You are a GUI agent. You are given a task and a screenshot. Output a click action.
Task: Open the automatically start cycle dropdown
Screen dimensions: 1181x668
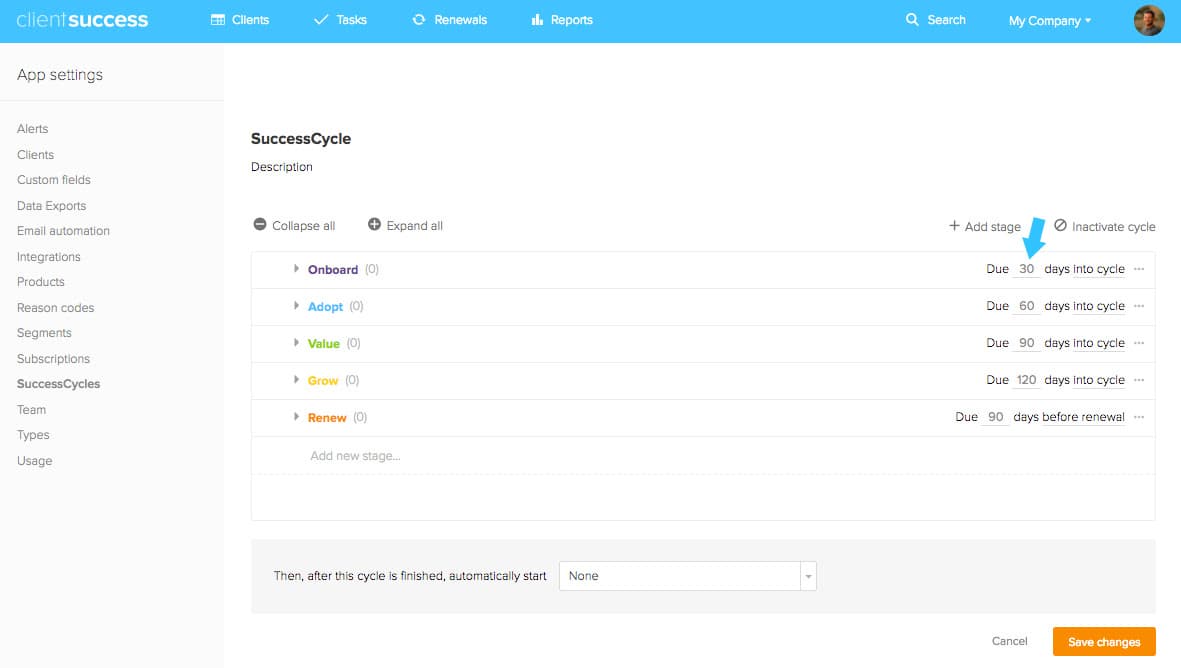click(688, 576)
